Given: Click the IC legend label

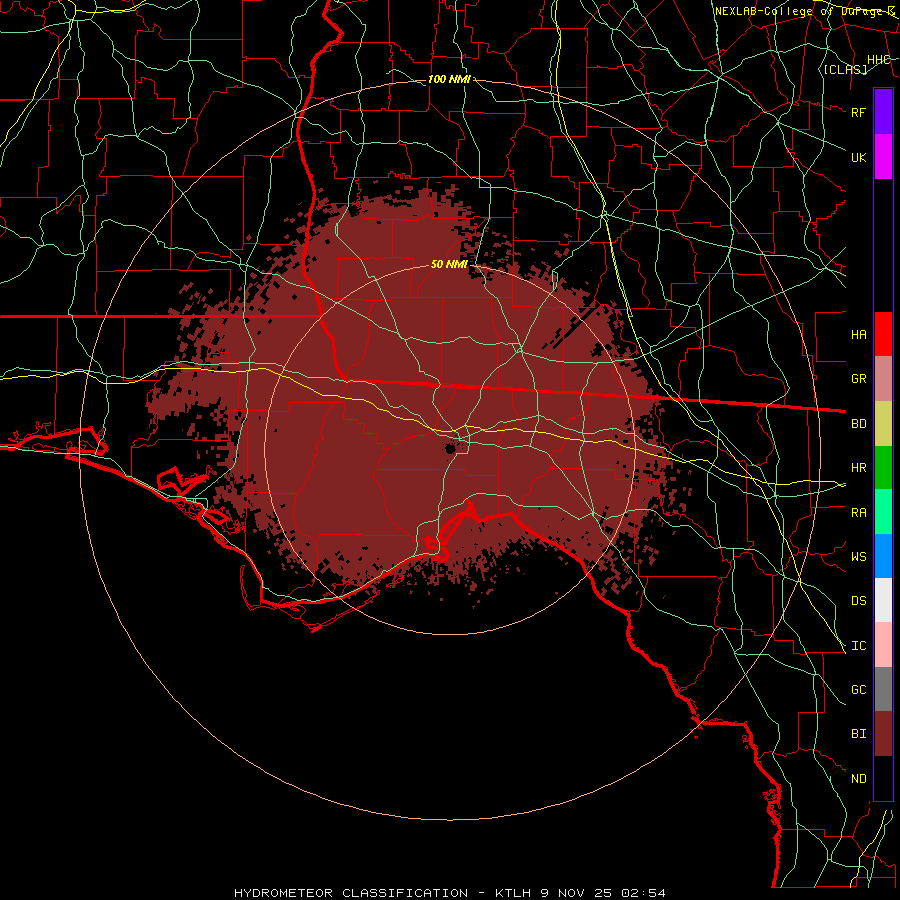Looking at the screenshot, I should coord(858,646).
